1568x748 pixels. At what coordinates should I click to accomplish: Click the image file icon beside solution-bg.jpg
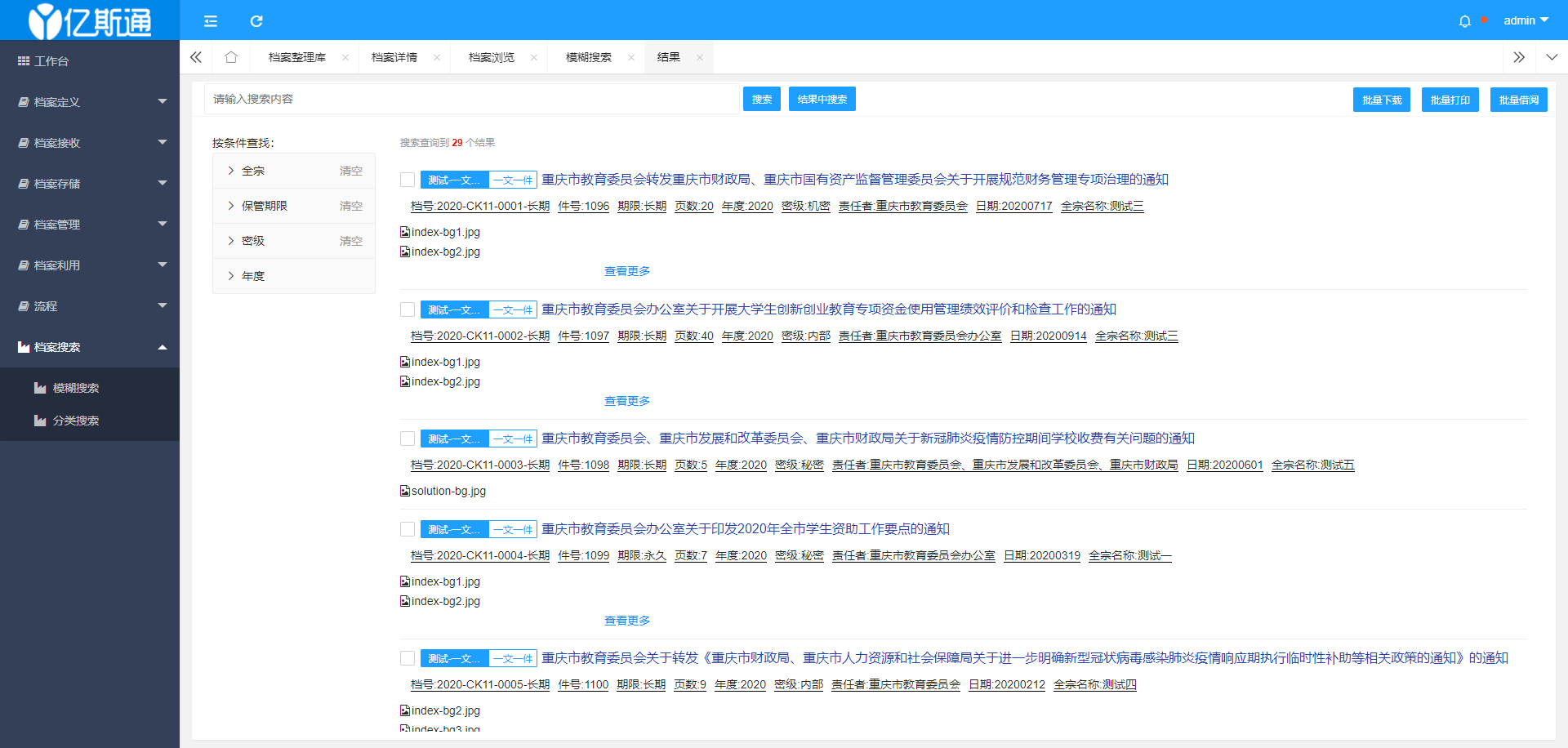[405, 491]
